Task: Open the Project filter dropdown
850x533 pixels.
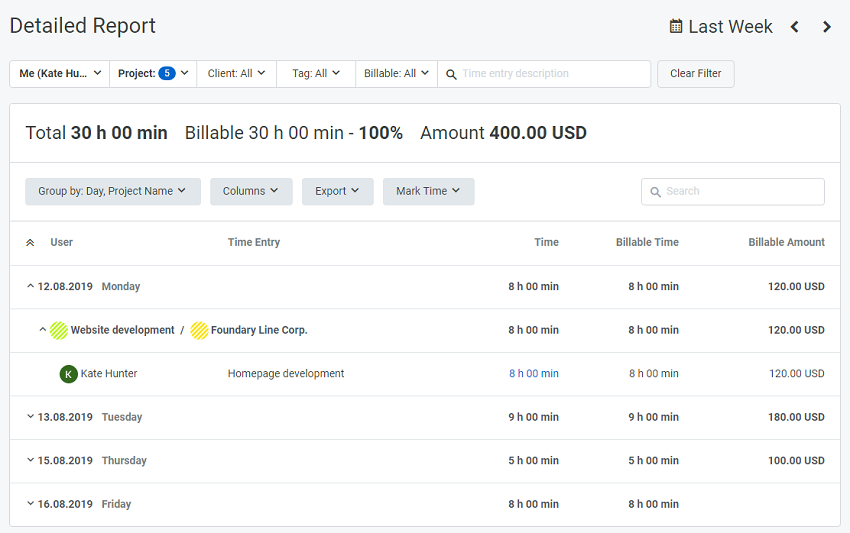Action: click(x=153, y=74)
